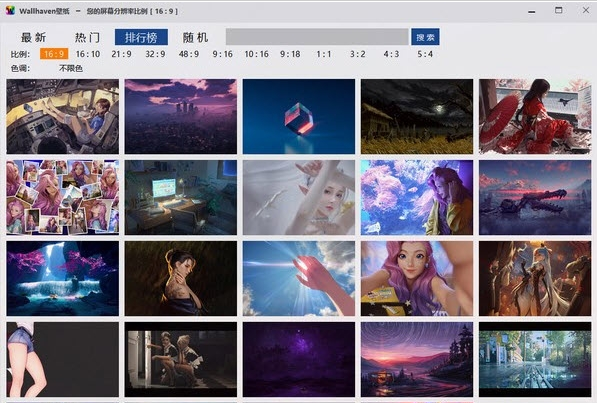Image resolution: width=597 pixels, height=403 pixels.
Task: Open the dark purple galaxy wallpaper
Action: pyautogui.click(x=299, y=359)
